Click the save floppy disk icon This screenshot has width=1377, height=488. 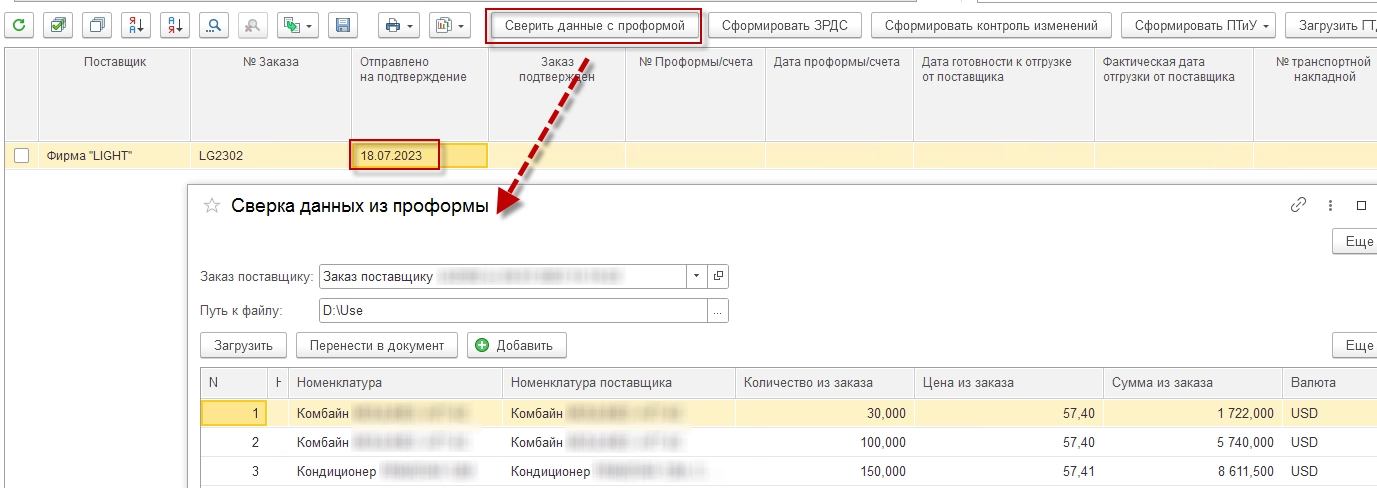pos(343,24)
